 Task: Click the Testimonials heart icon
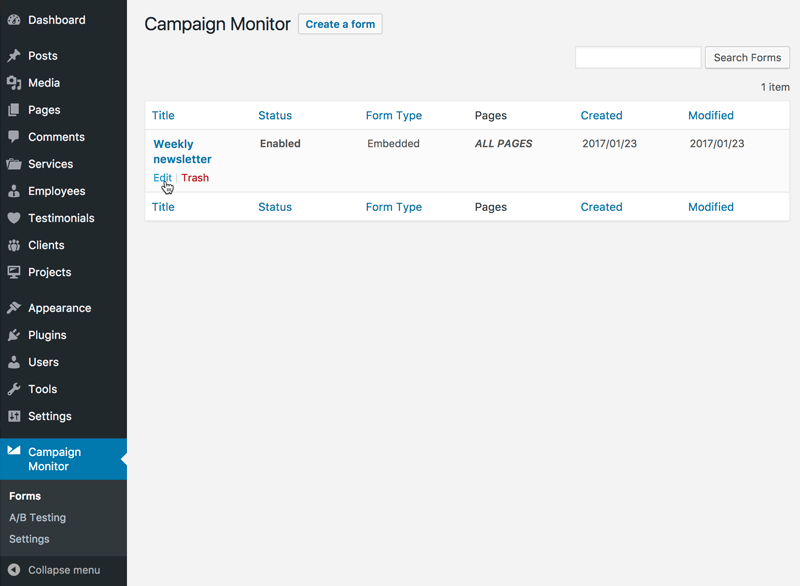coord(14,218)
